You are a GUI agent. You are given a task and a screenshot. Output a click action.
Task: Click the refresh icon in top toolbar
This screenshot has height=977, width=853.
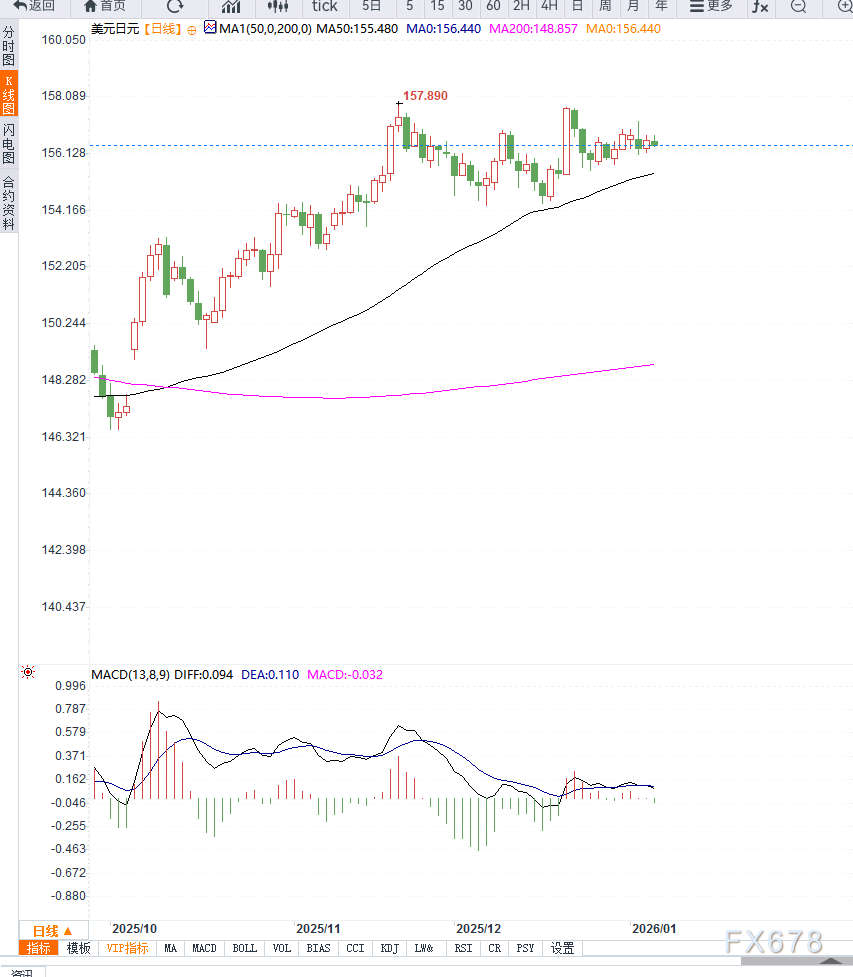(x=175, y=6)
